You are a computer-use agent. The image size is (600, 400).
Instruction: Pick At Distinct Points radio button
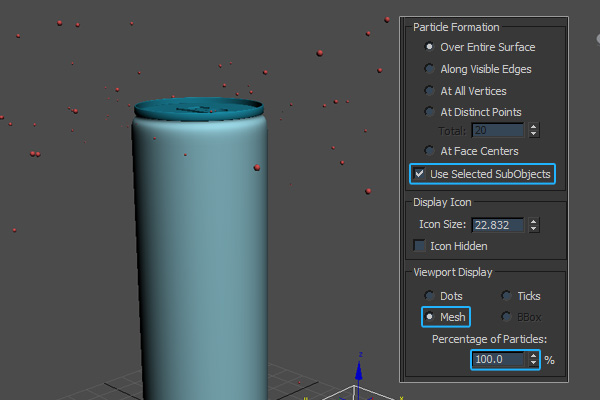(x=430, y=112)
